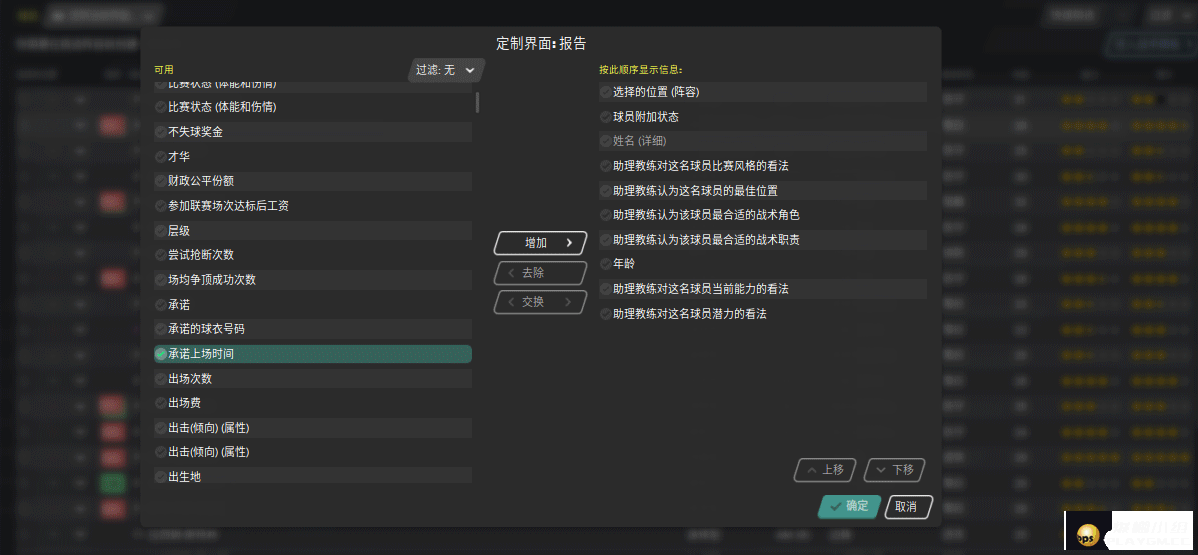Viewport: 1198px width, 555px height.
Task: Click check icon beside 尝试抢断次数
Action: [x=160, y=255]
